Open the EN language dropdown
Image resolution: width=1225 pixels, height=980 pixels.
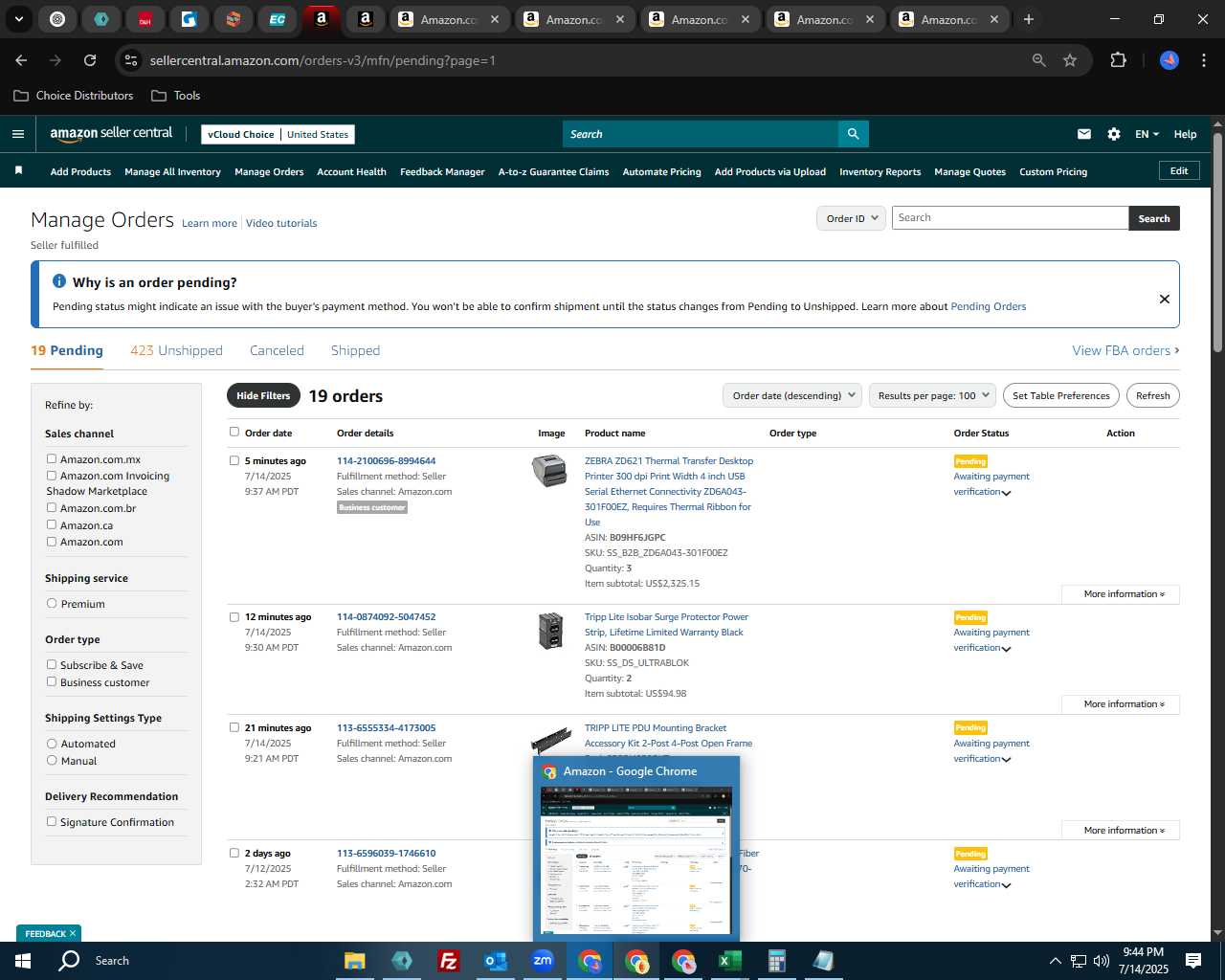coord(1147,134)
